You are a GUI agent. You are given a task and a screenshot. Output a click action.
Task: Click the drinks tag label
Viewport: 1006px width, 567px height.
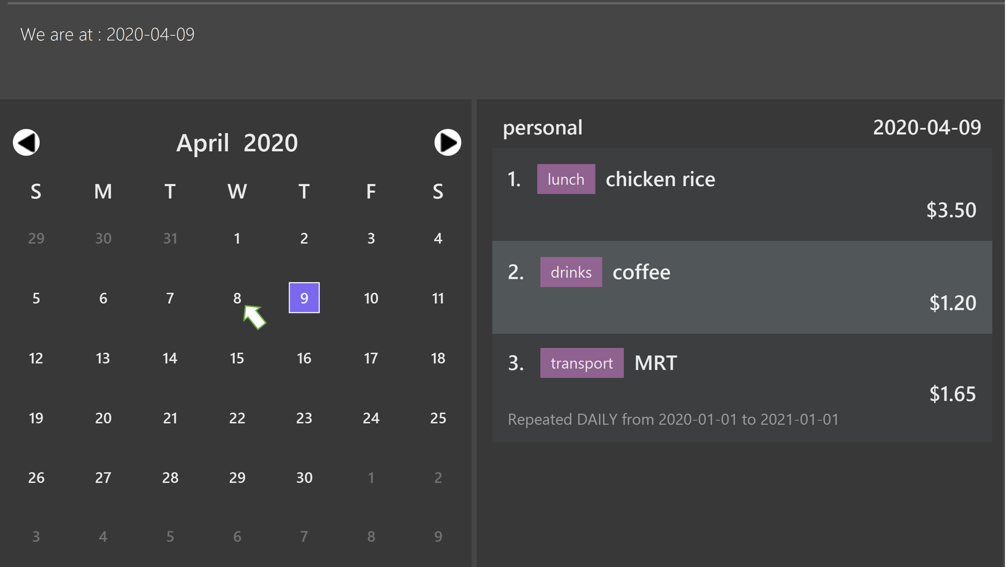571,272
